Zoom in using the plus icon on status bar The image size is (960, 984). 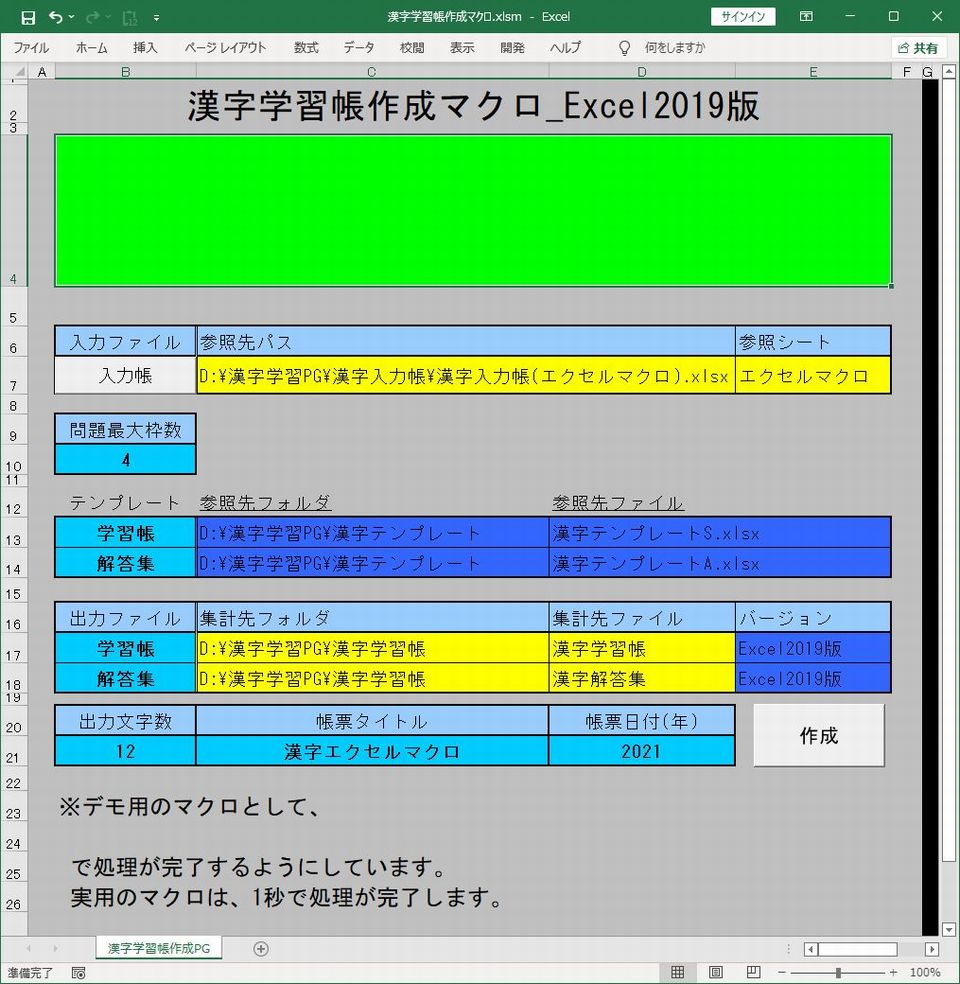tap(891, 971)
